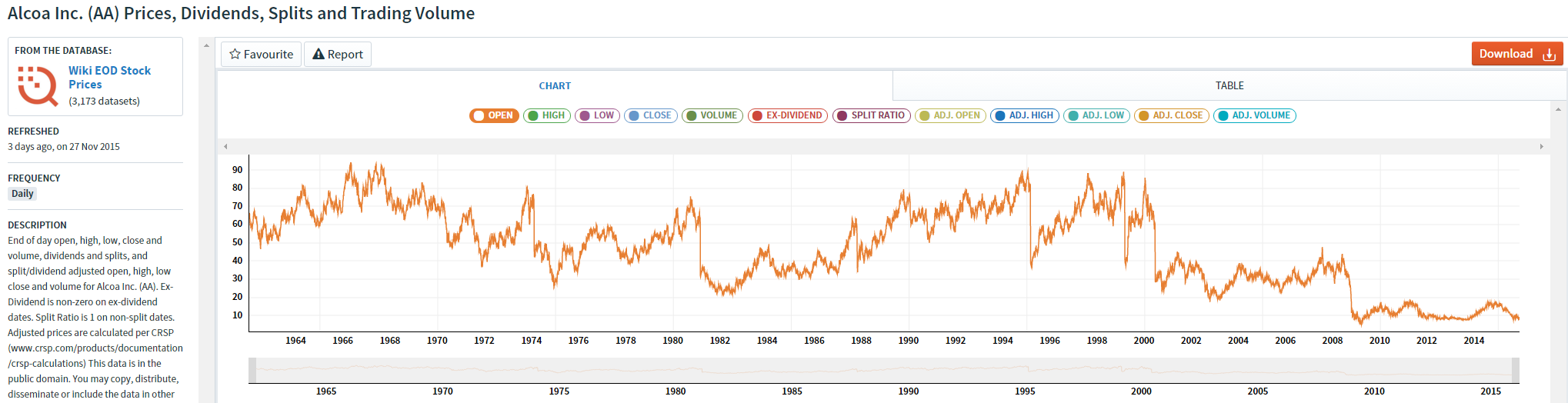The height and width of the screenshot is (403, 1568).
Task: Click the REFRESHED date text
Action: (64, 146)
